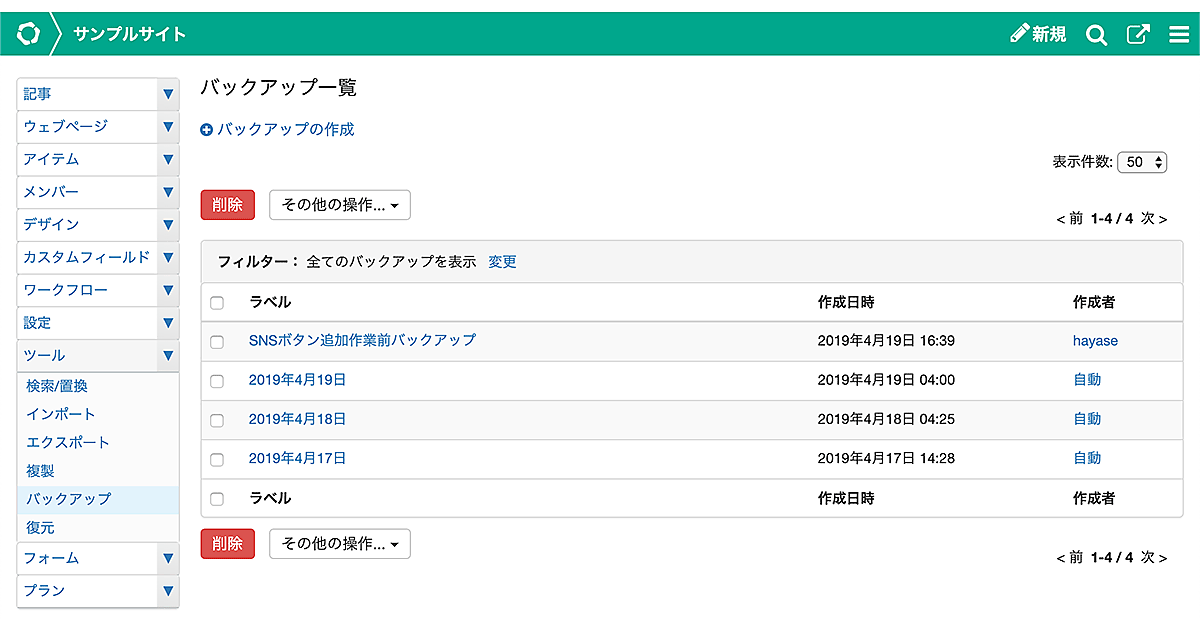Open the hayase author link
Screen dimensions: 1200x630
[x=1095, y=341]
